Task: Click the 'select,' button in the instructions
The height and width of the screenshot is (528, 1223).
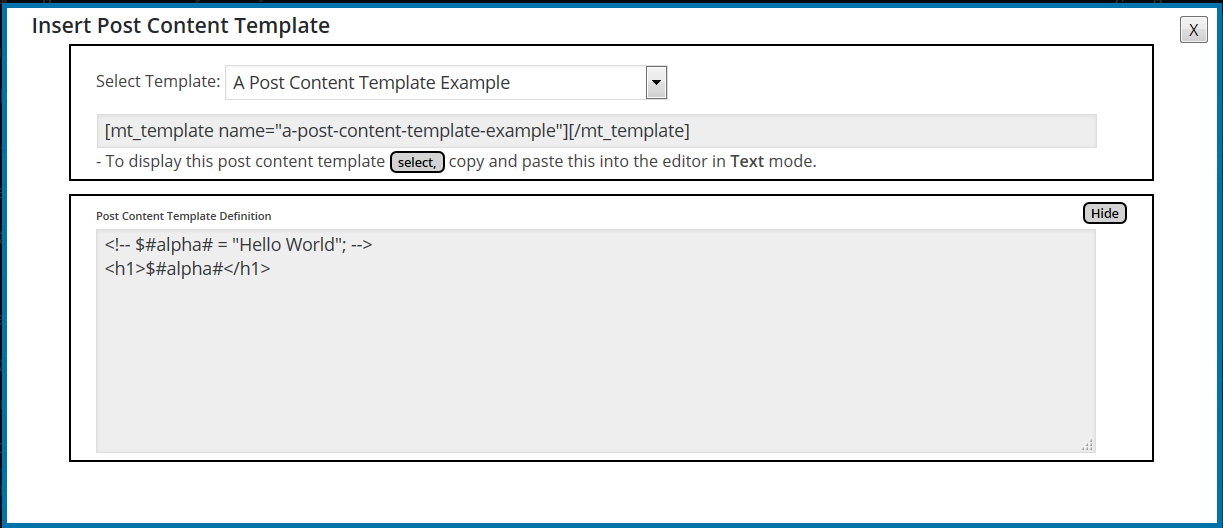Action: 417,162
